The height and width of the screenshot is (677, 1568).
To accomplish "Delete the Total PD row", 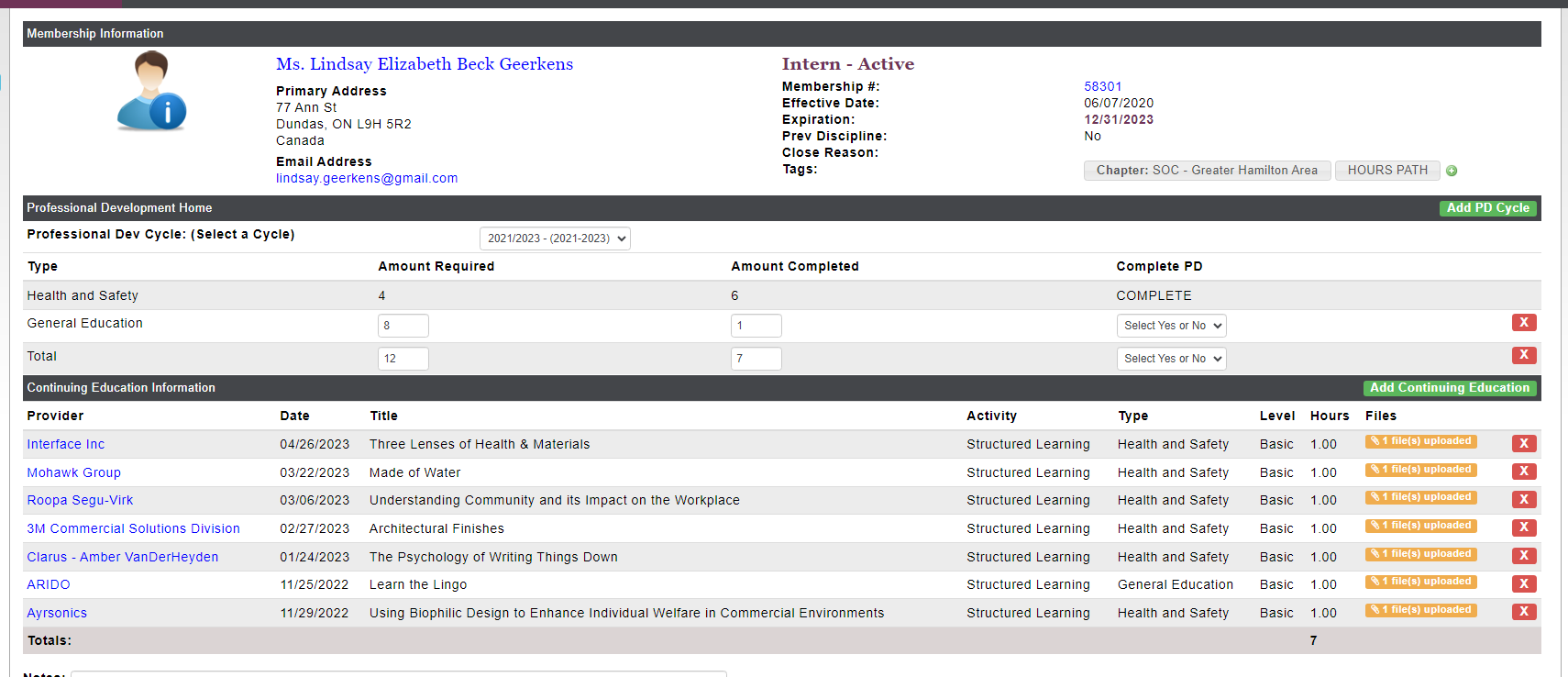I will point(1524,355).
